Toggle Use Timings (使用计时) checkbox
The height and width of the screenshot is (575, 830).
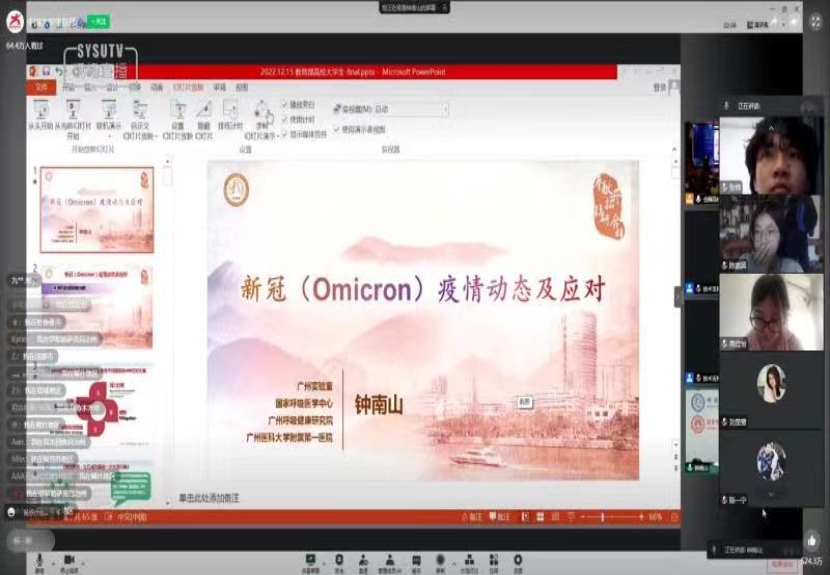(x=285, y=119)
